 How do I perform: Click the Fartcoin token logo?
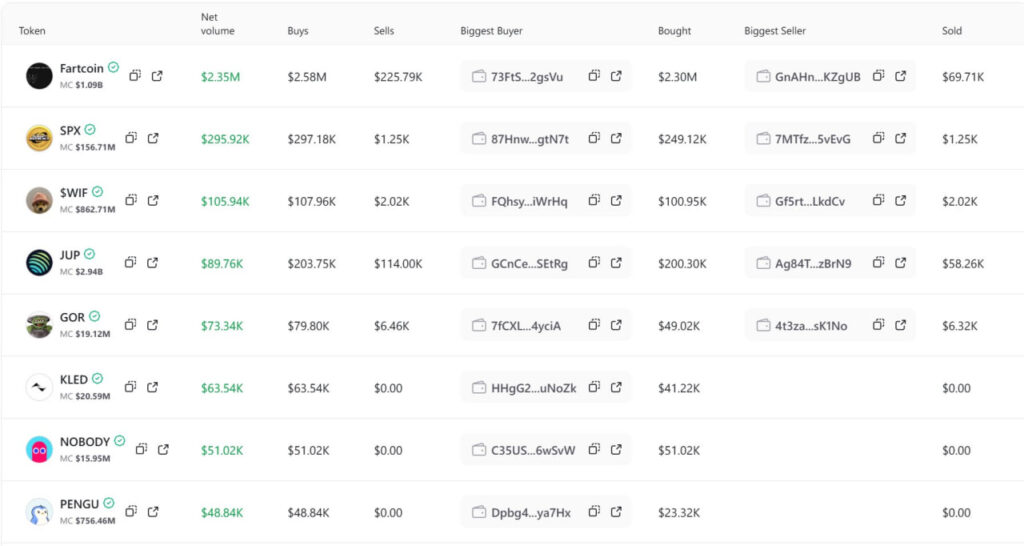click(x=39, y=76)
